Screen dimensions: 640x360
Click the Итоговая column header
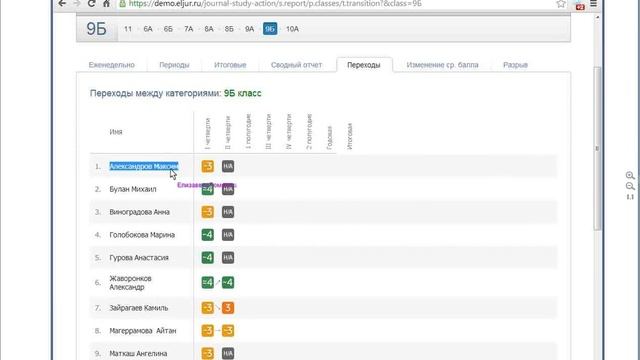[349, 136]
